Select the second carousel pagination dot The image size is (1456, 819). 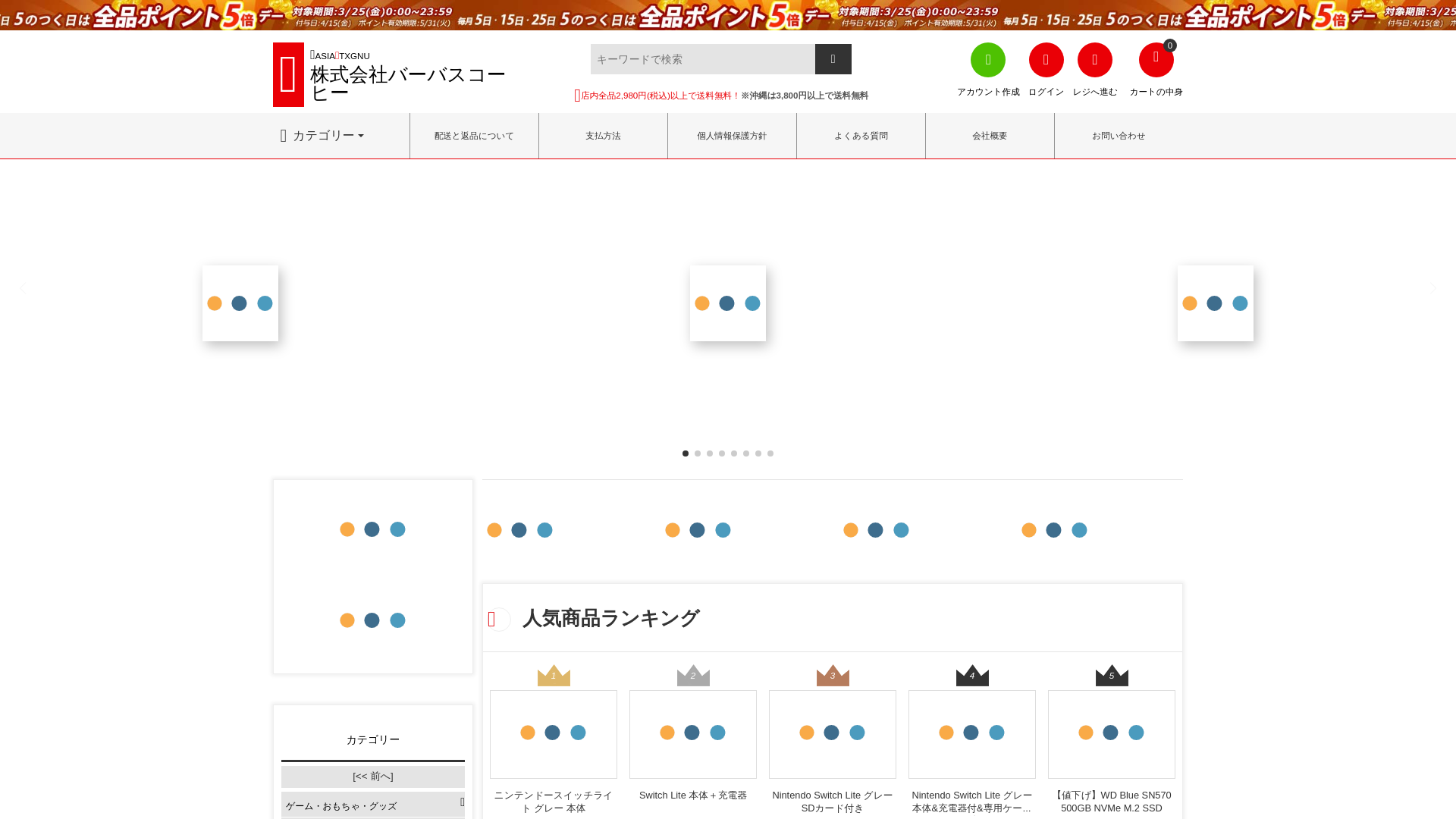[698, 453]
